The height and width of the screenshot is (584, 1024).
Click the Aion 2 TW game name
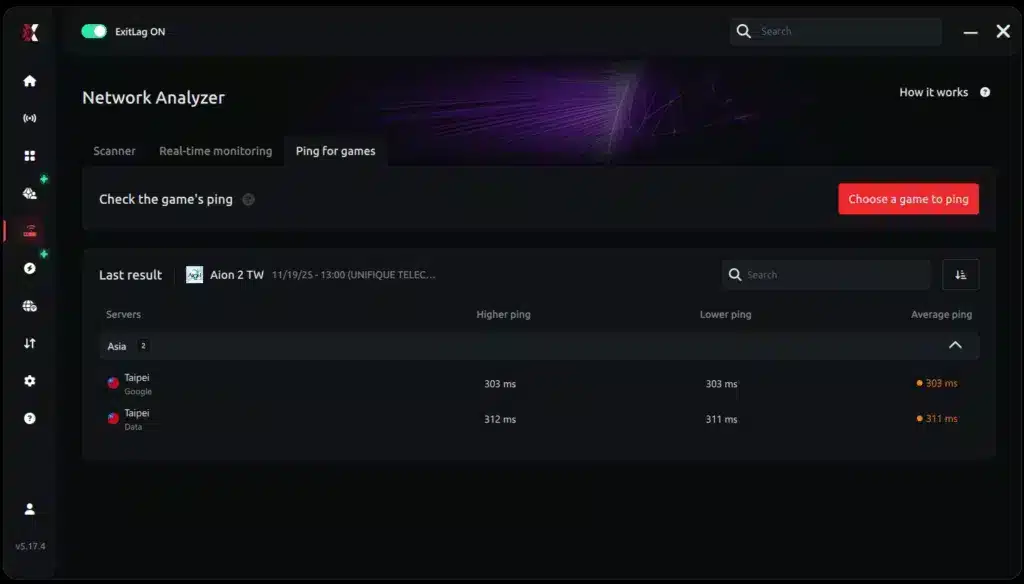237,275
